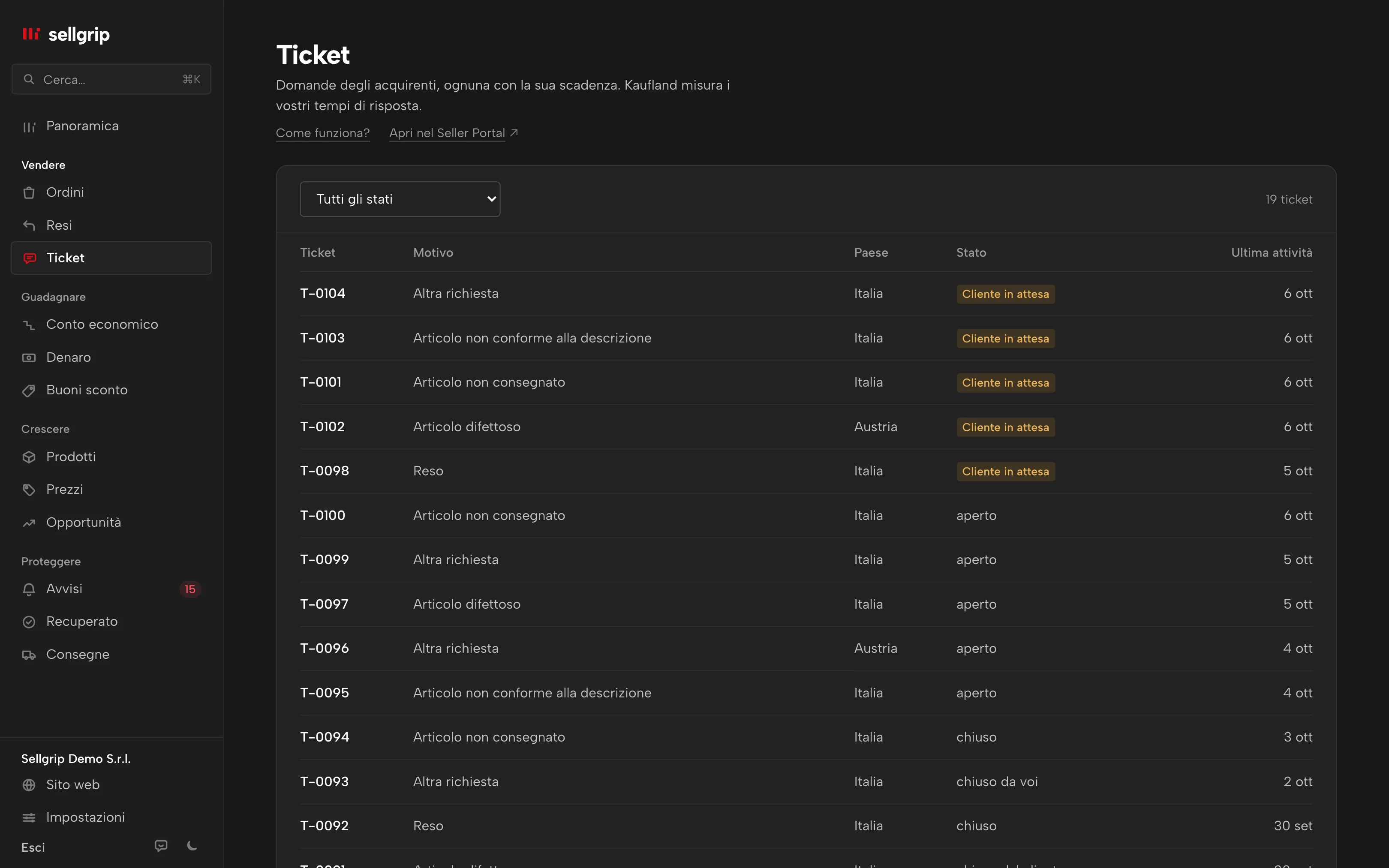Focus the Cerca search field

click(111, 79)
